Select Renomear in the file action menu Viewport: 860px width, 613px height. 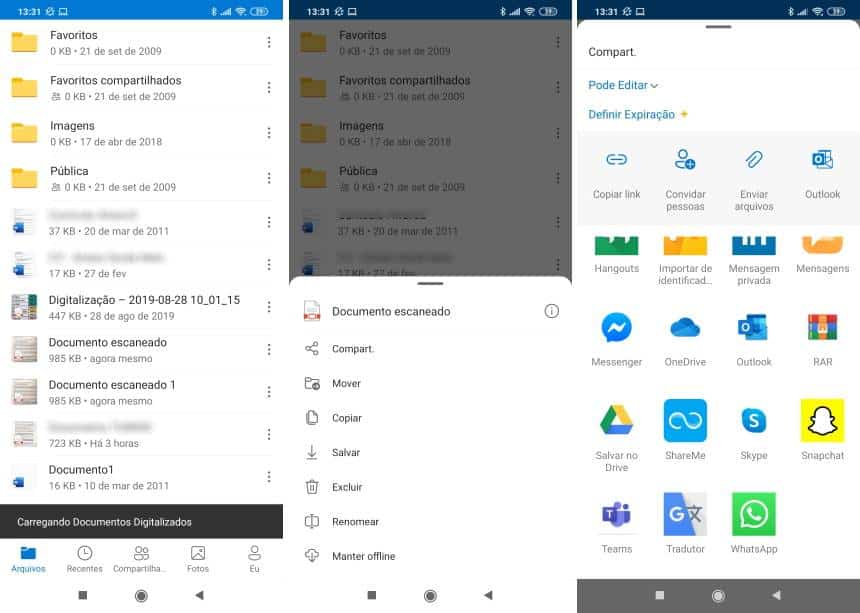click(431, 521)
